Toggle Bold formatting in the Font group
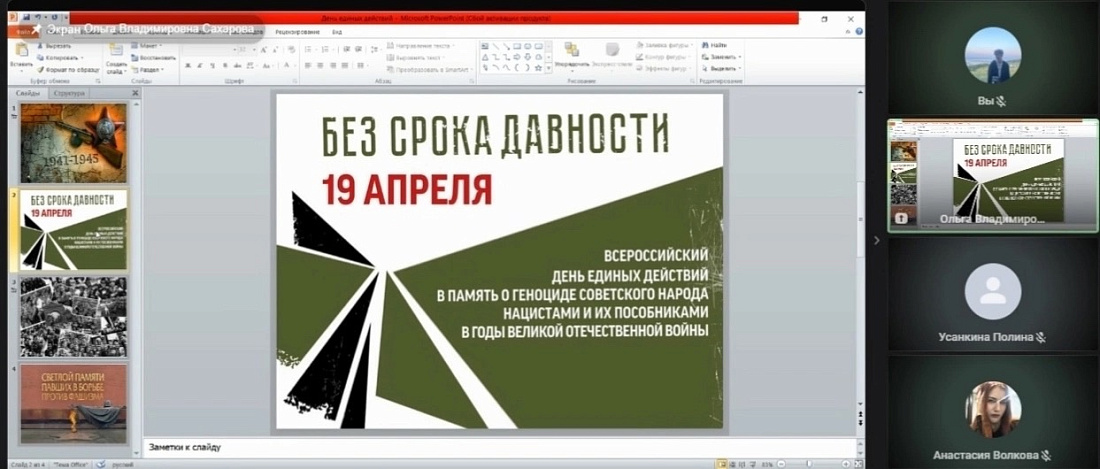 tap(188, 65)
